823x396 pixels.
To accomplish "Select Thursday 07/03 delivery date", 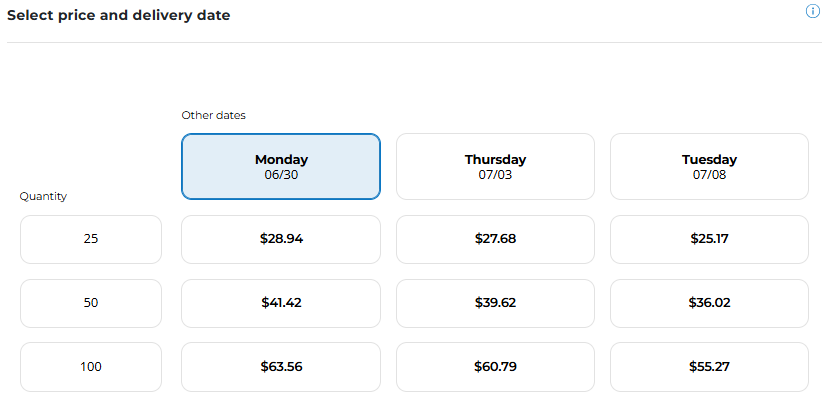I will tap(495, 166).
